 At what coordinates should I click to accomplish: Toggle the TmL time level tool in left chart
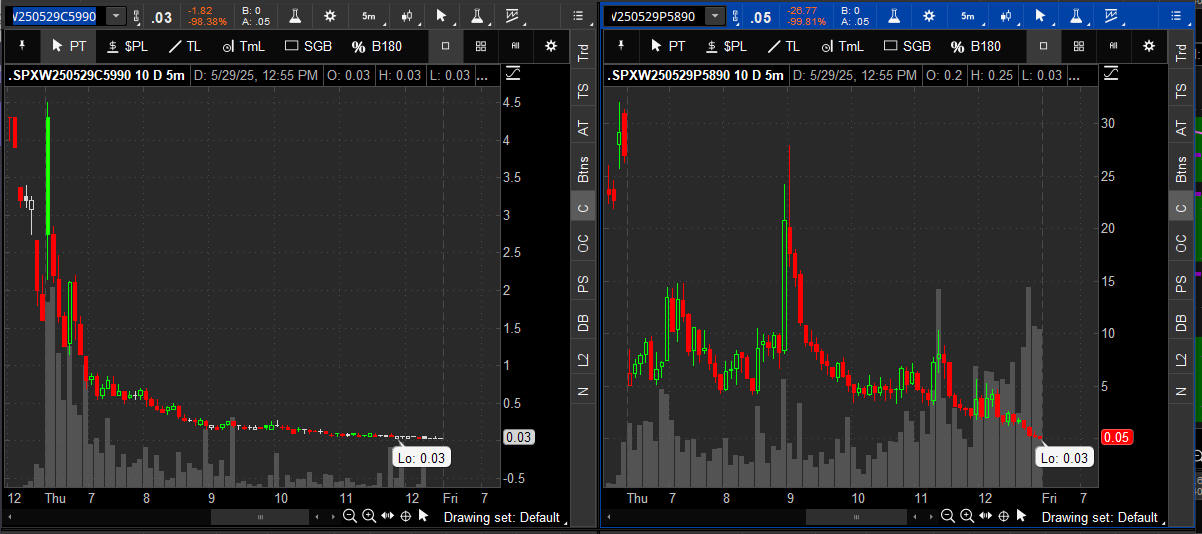243,46
